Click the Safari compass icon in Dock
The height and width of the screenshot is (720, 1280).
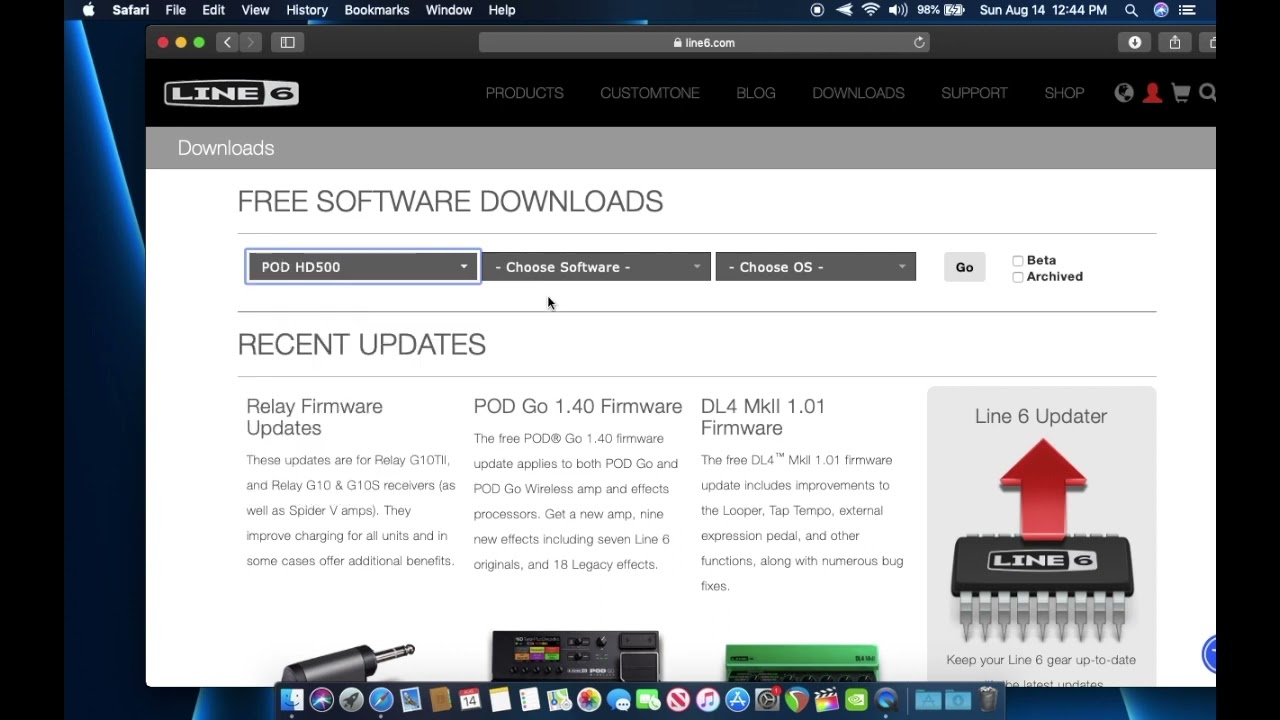tap(381, 699)
